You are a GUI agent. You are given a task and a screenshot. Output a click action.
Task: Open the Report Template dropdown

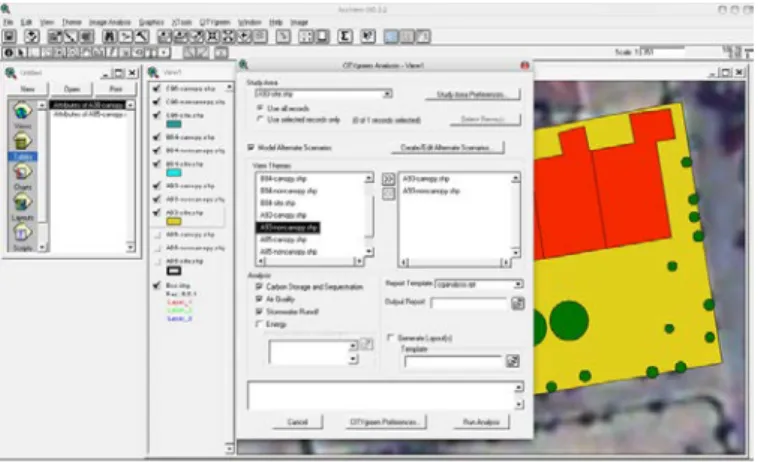pos(518,284)
